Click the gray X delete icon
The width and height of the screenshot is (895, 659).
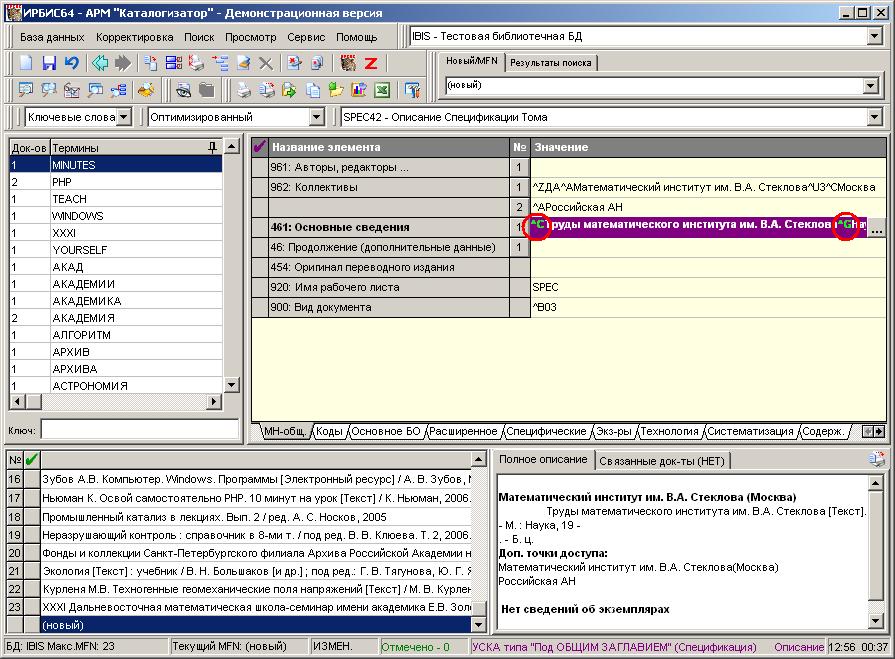[x=266, y=63]
